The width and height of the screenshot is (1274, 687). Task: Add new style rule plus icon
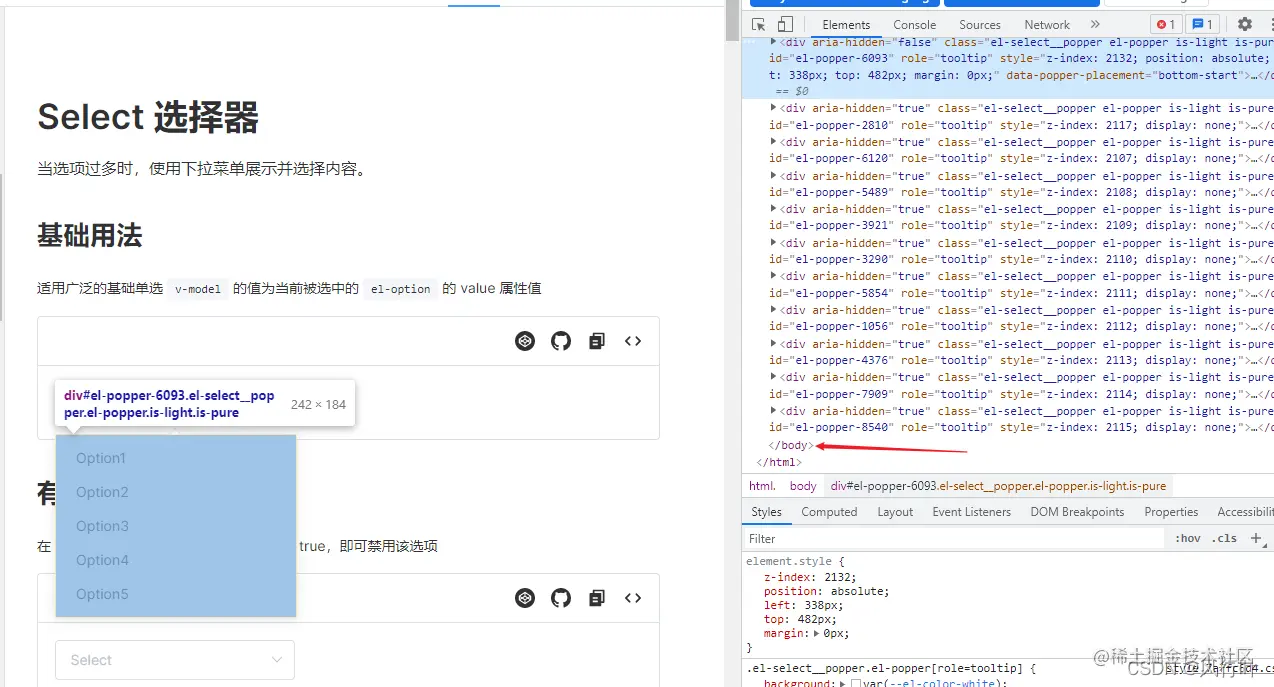[x=1256, y=538]
